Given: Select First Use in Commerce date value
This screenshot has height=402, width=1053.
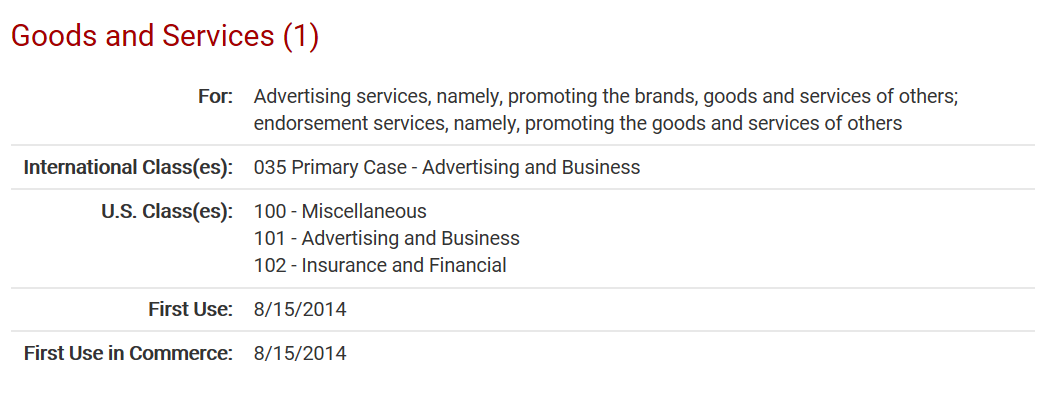Looking at the screenshot, I should pos(300,353).
